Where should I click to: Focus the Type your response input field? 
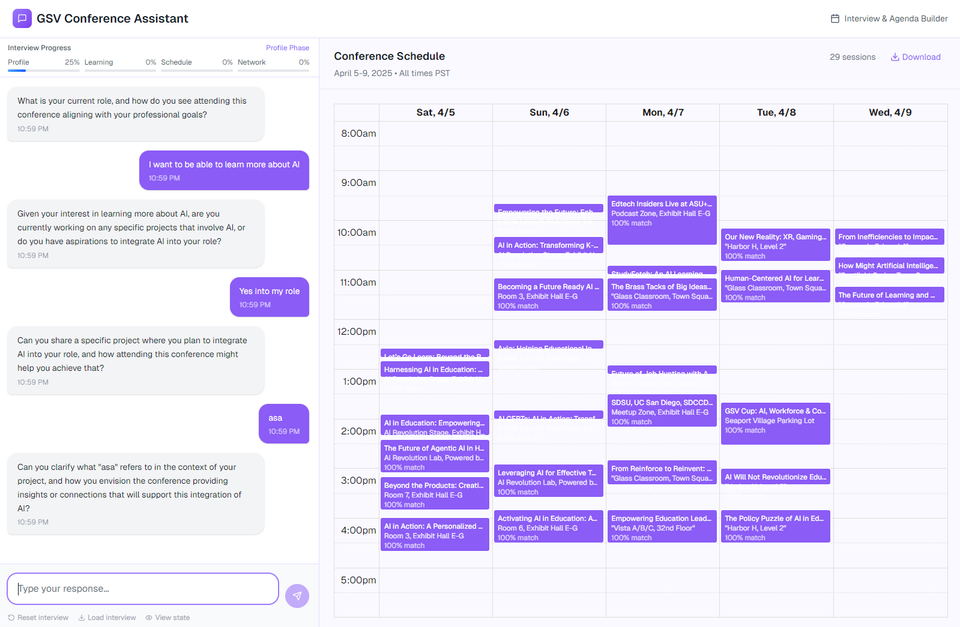(x=143, y=588)
